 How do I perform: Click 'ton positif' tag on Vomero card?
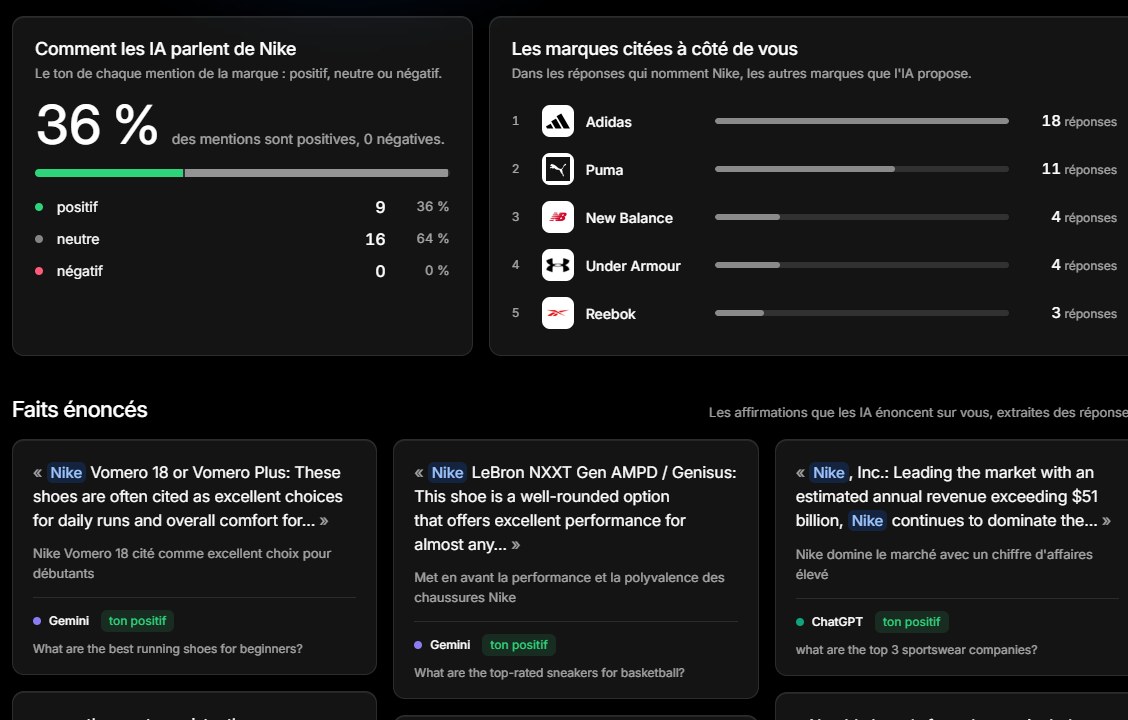point(137,621)
